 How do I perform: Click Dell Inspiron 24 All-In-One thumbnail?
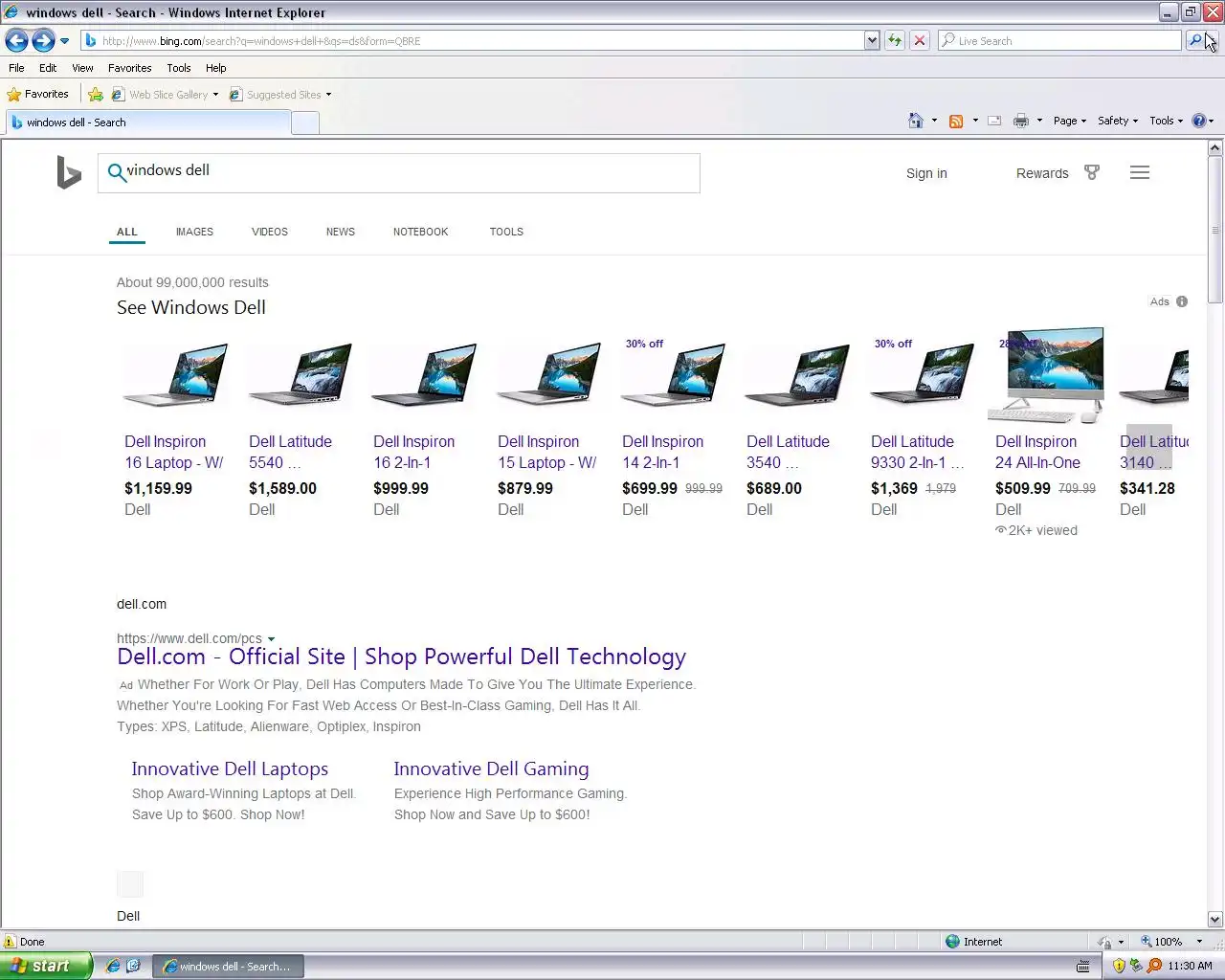tap(1046, 375)
